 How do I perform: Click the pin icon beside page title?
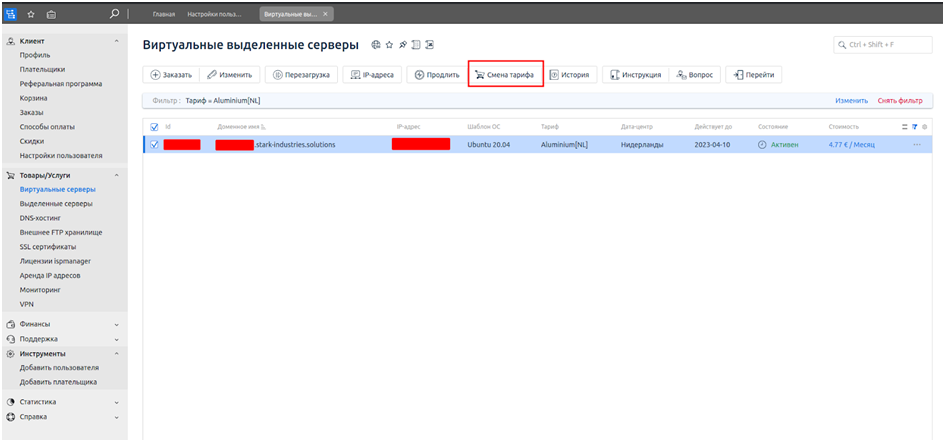[x=403, y=45]
